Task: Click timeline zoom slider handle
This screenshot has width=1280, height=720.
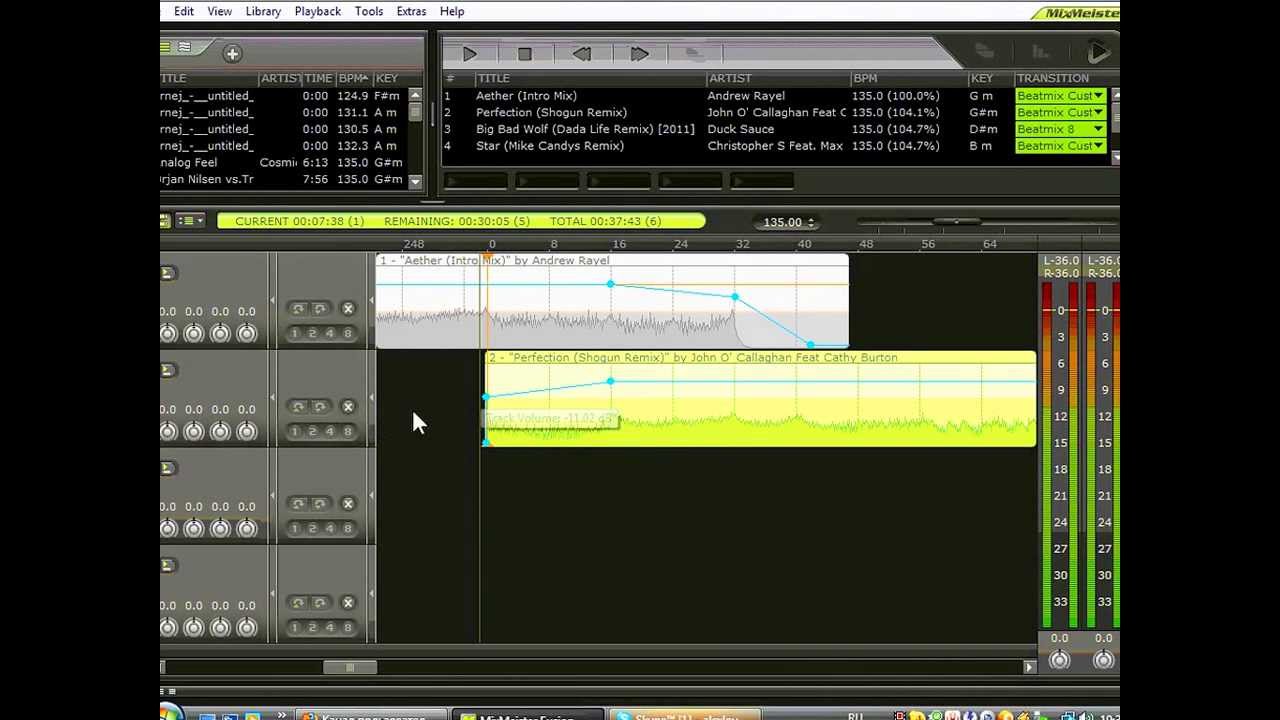Action: click(956, 221)
